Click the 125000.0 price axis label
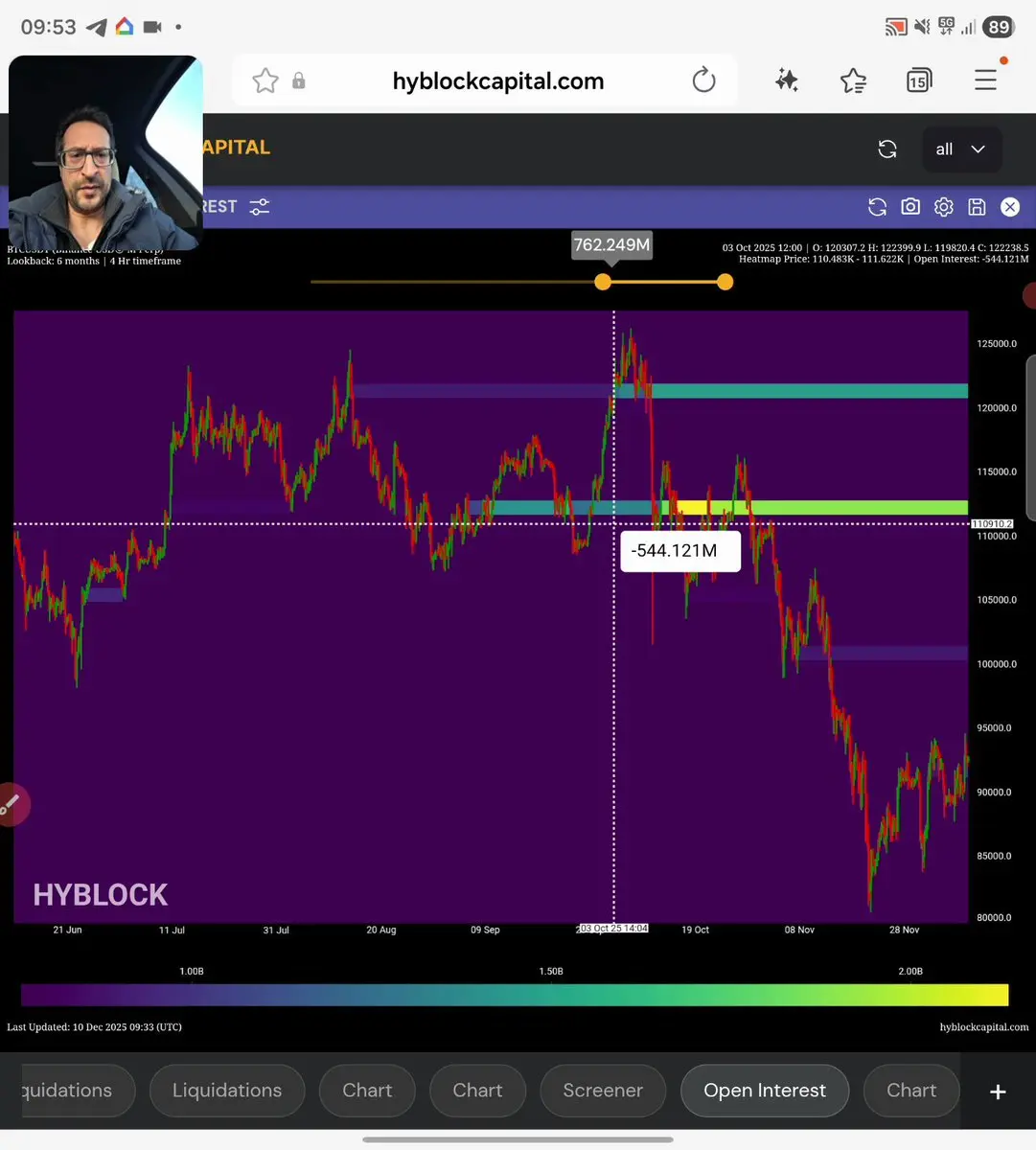Image resolution: width=1036 pixels, height=1150 pixels. coord(997,344)
